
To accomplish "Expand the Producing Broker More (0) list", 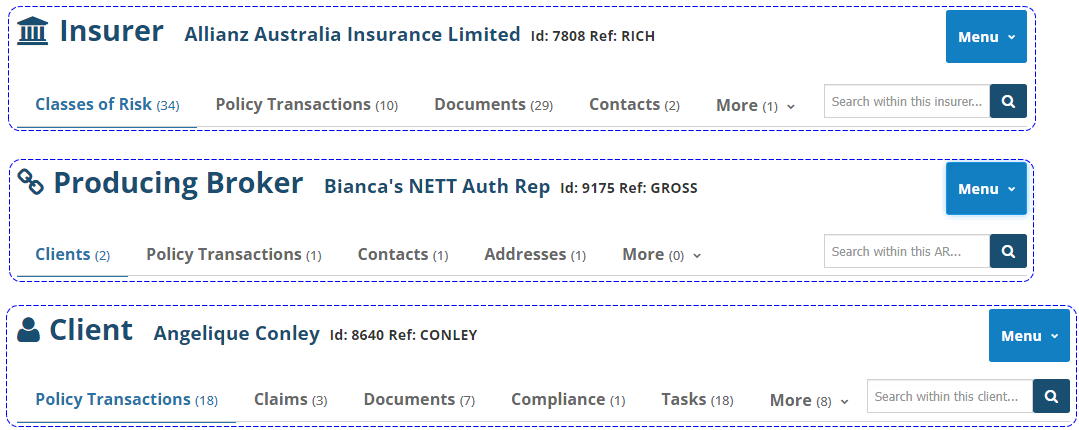I will coord(661,255).
